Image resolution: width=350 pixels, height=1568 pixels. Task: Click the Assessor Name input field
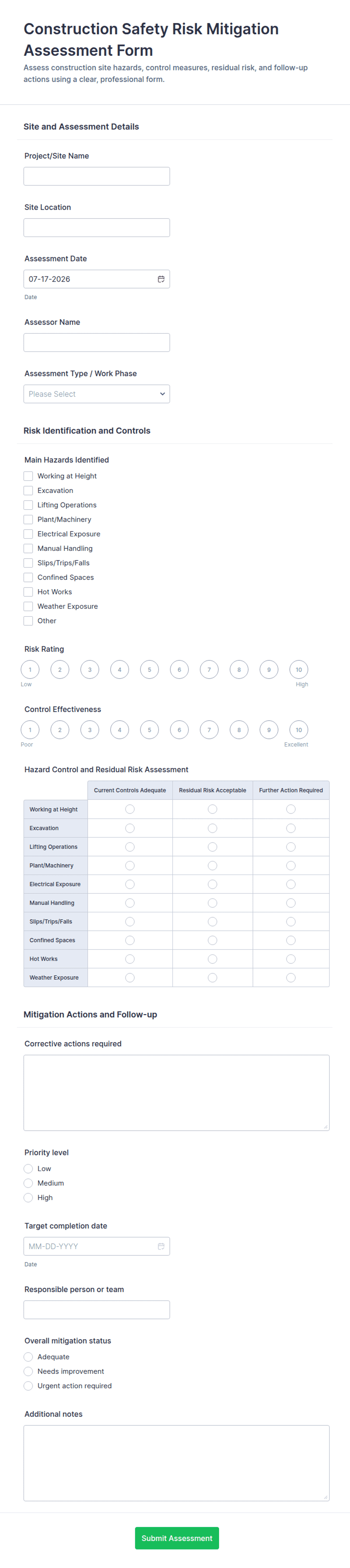click(97, 343)
